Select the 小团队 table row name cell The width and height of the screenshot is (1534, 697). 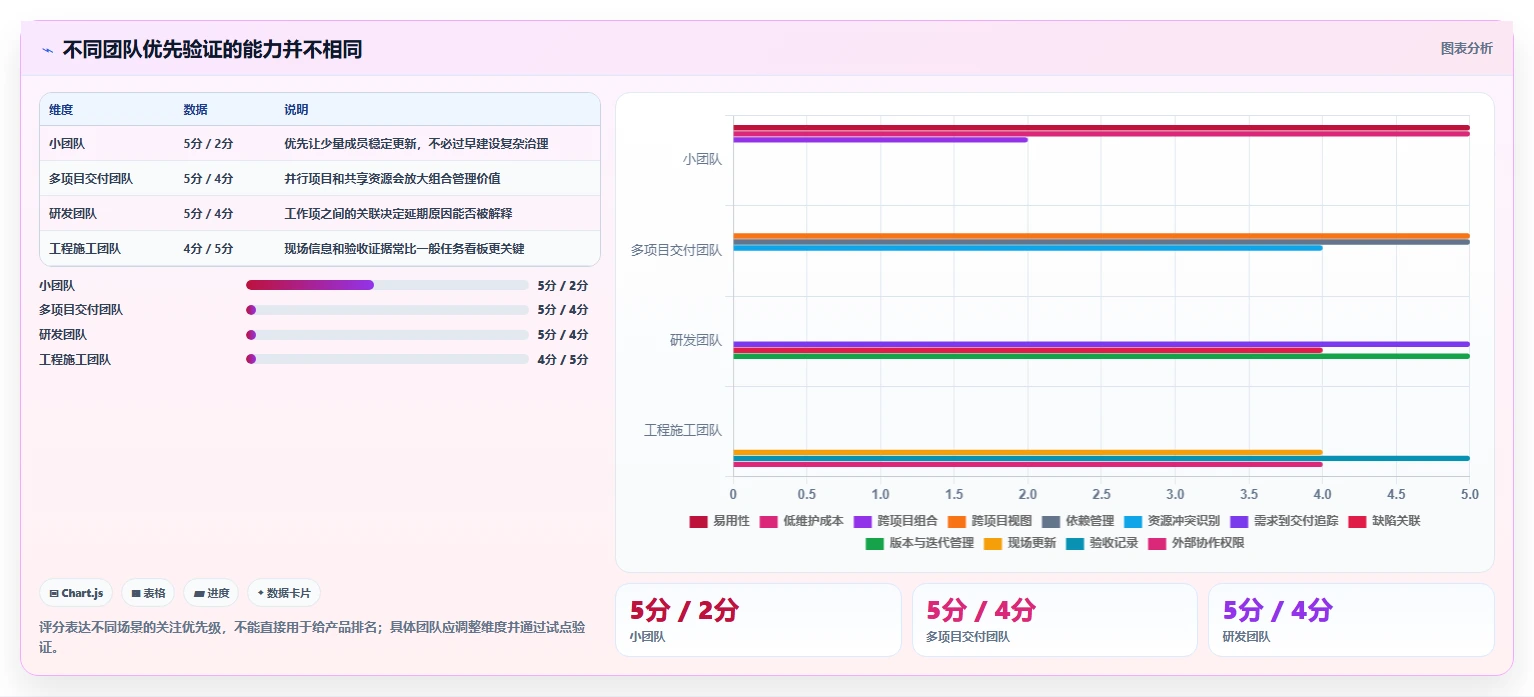[67, 143]
